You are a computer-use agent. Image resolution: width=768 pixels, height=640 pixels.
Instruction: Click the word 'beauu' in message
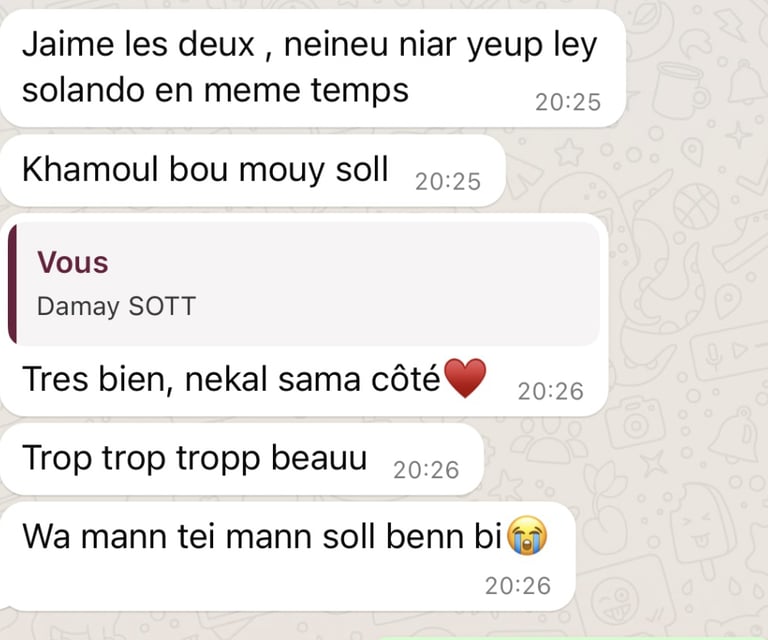point(319,457)
